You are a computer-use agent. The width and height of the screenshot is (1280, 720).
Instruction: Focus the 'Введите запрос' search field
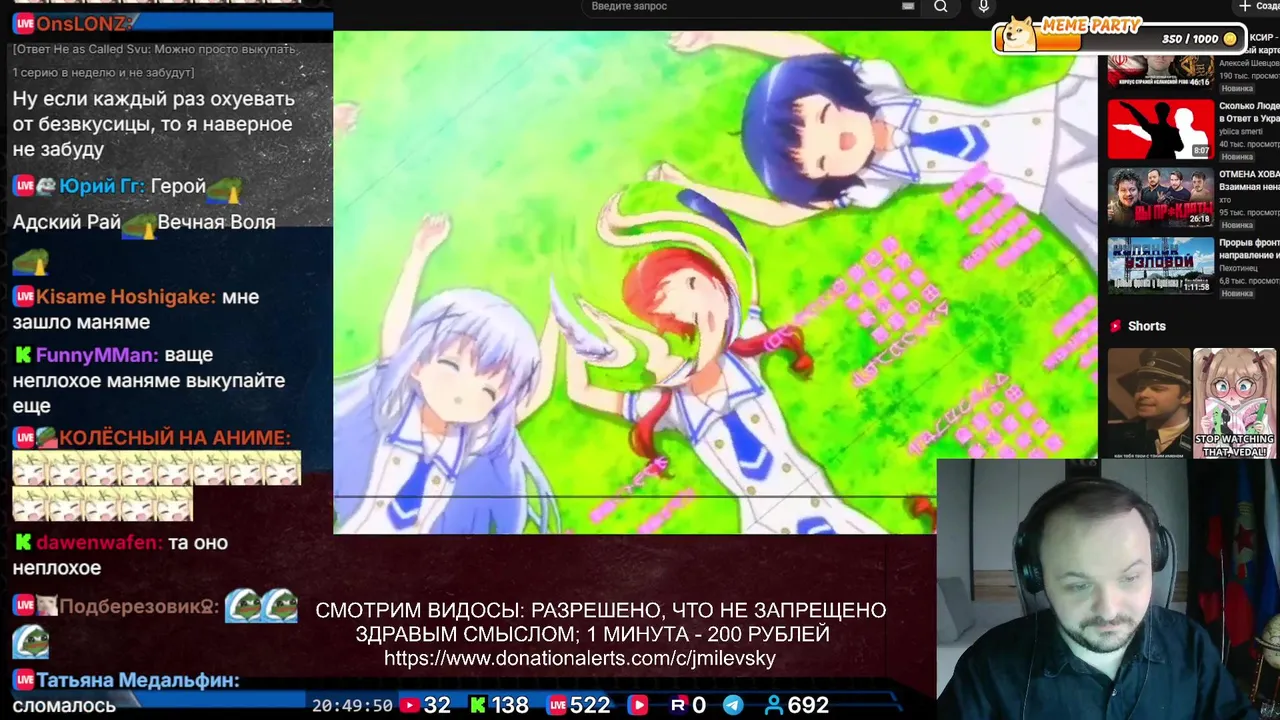click(750, 7)
